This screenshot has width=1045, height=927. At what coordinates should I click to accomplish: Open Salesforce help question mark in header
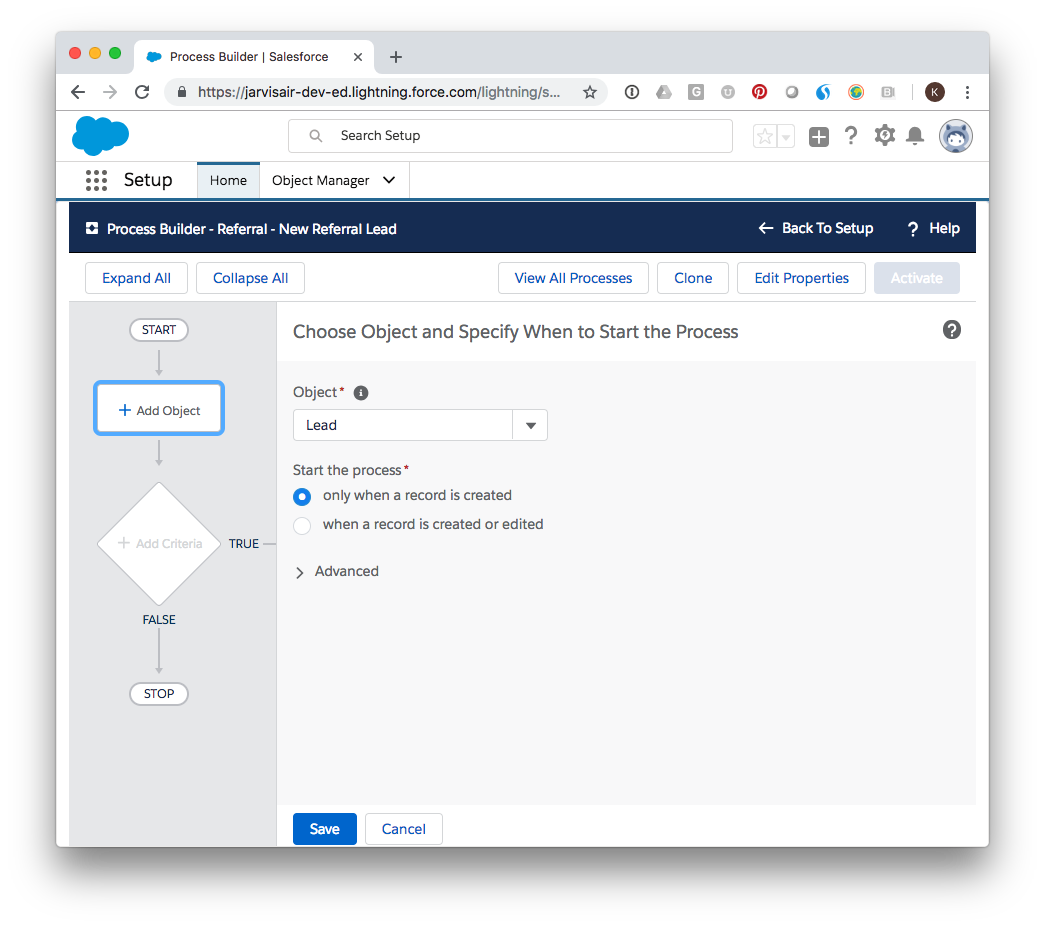pyautogui.click(x=850, y=136)
